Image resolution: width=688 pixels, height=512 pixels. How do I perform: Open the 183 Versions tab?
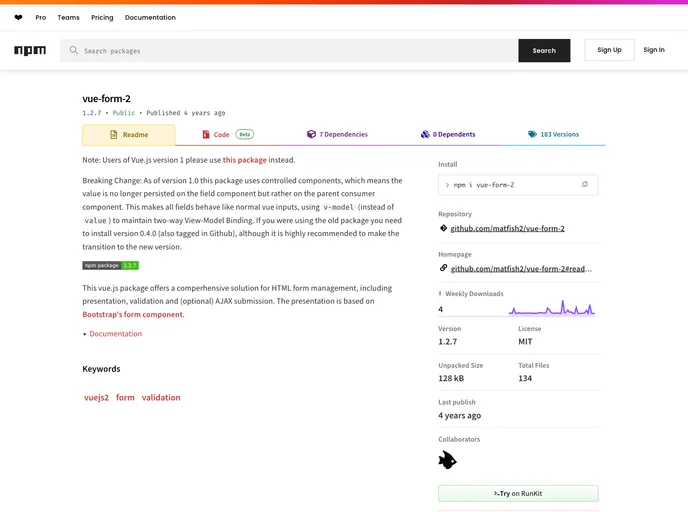tap(553, 134)
